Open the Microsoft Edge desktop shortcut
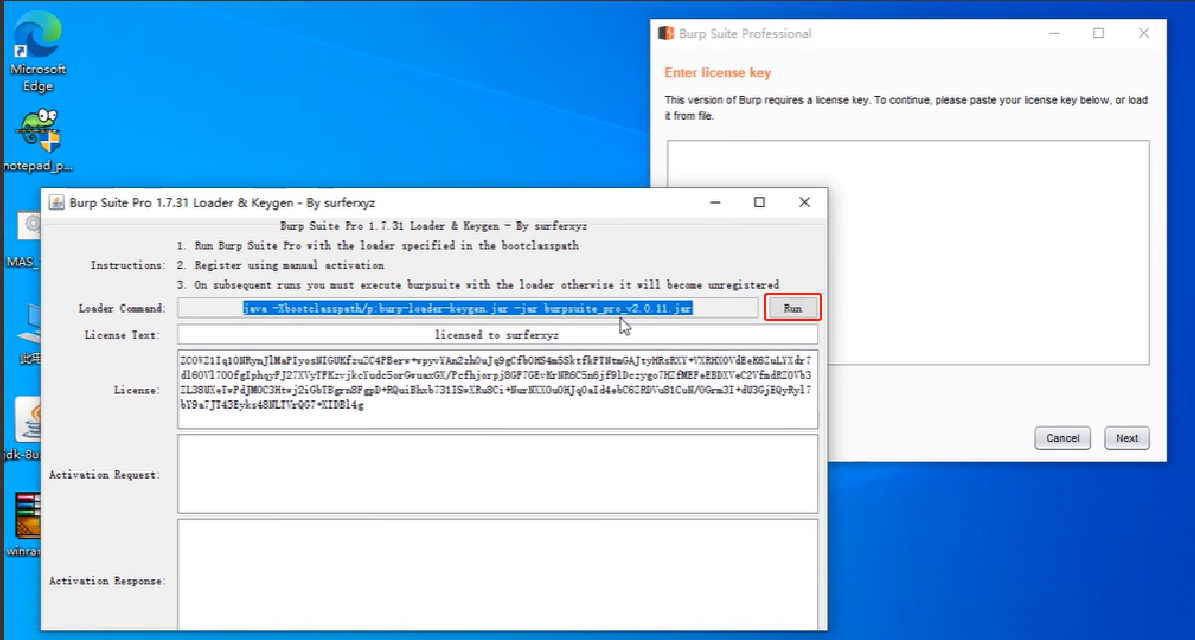This screenshot has width=1195, height=640. point(37,52)
